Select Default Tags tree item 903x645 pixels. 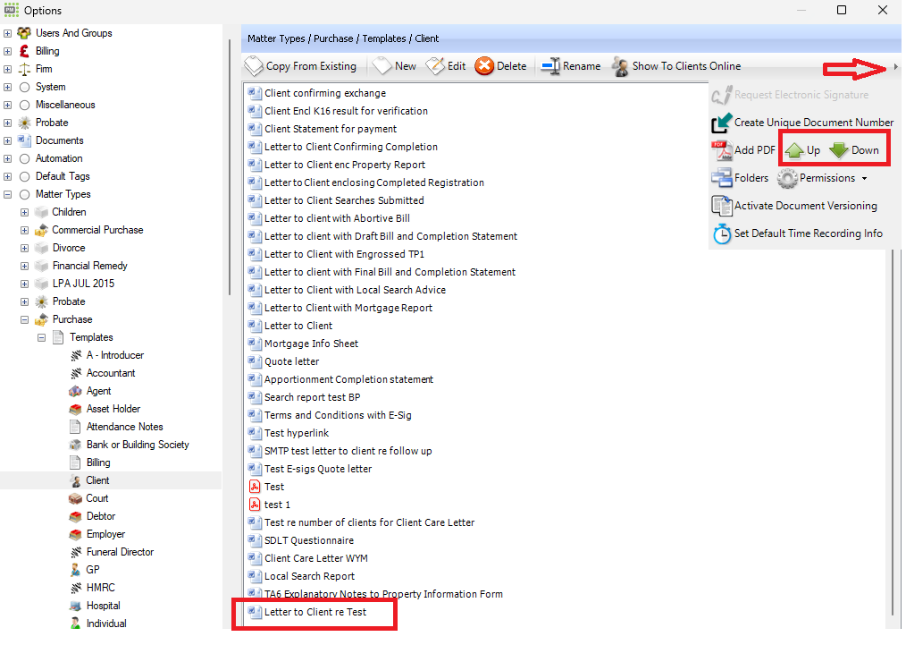(63, 176)
